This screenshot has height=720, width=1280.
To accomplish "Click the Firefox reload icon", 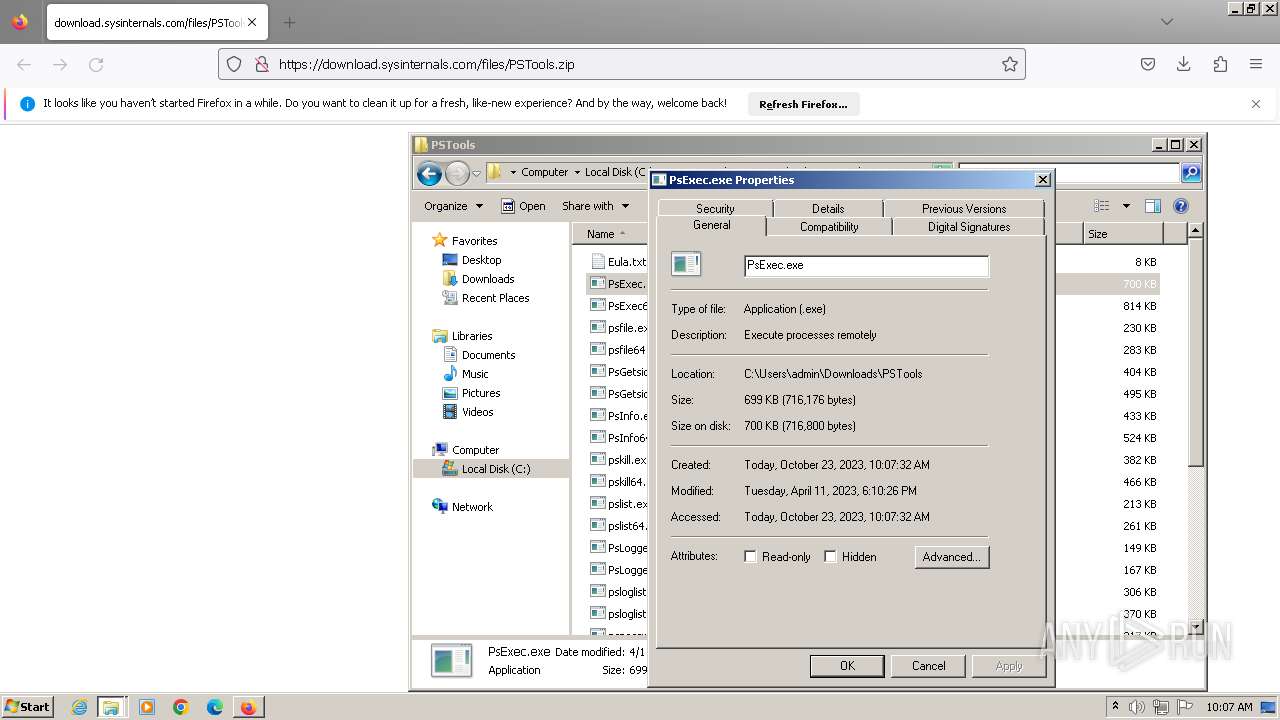I will tap(96, 64).
